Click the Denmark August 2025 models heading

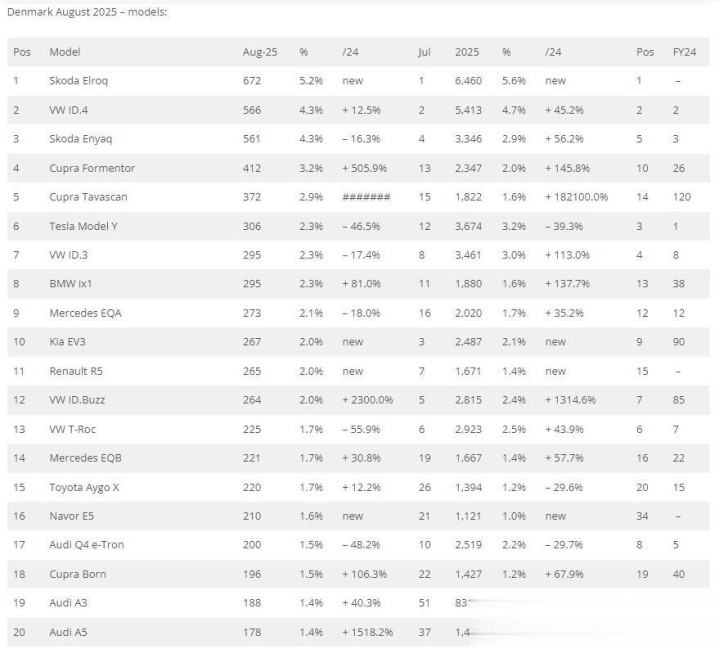tap(87, 11)
